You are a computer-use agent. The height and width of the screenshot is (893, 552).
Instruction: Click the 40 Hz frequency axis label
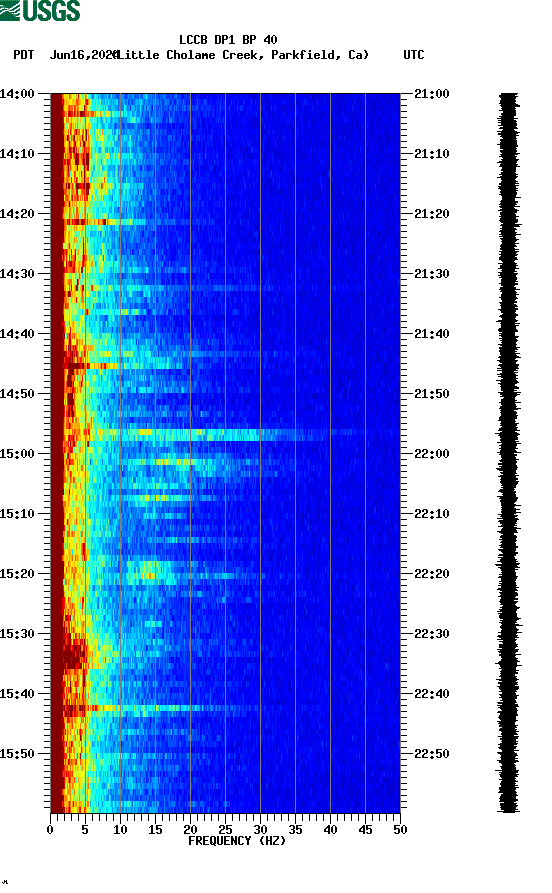tap(330, 830)
